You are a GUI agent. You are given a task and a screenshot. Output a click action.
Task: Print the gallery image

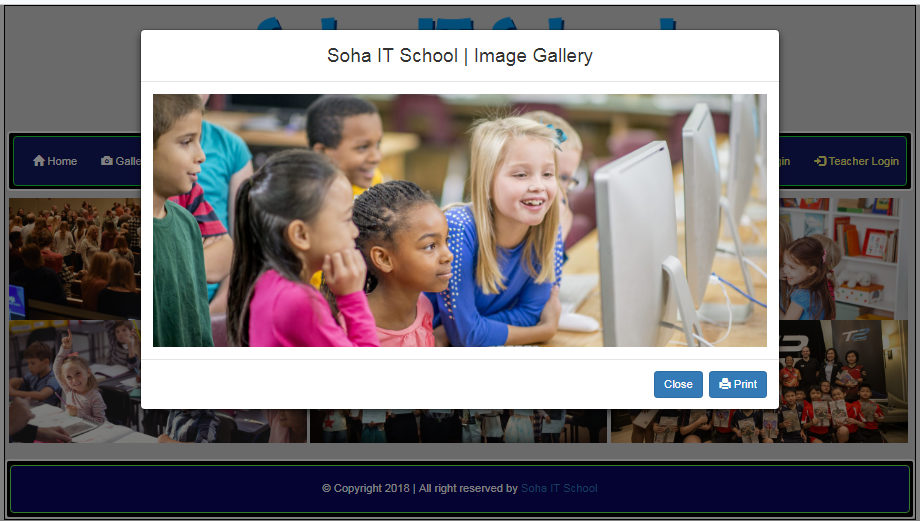click(738, 384)
